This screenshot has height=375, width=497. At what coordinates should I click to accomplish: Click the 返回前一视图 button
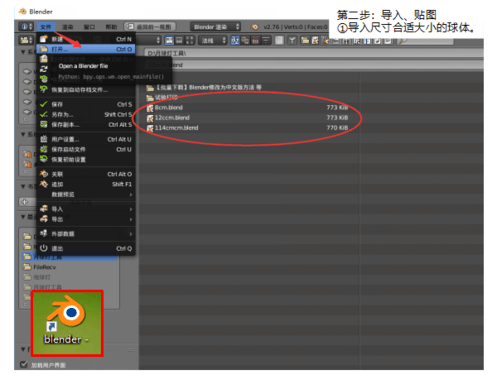coord(150,27)
